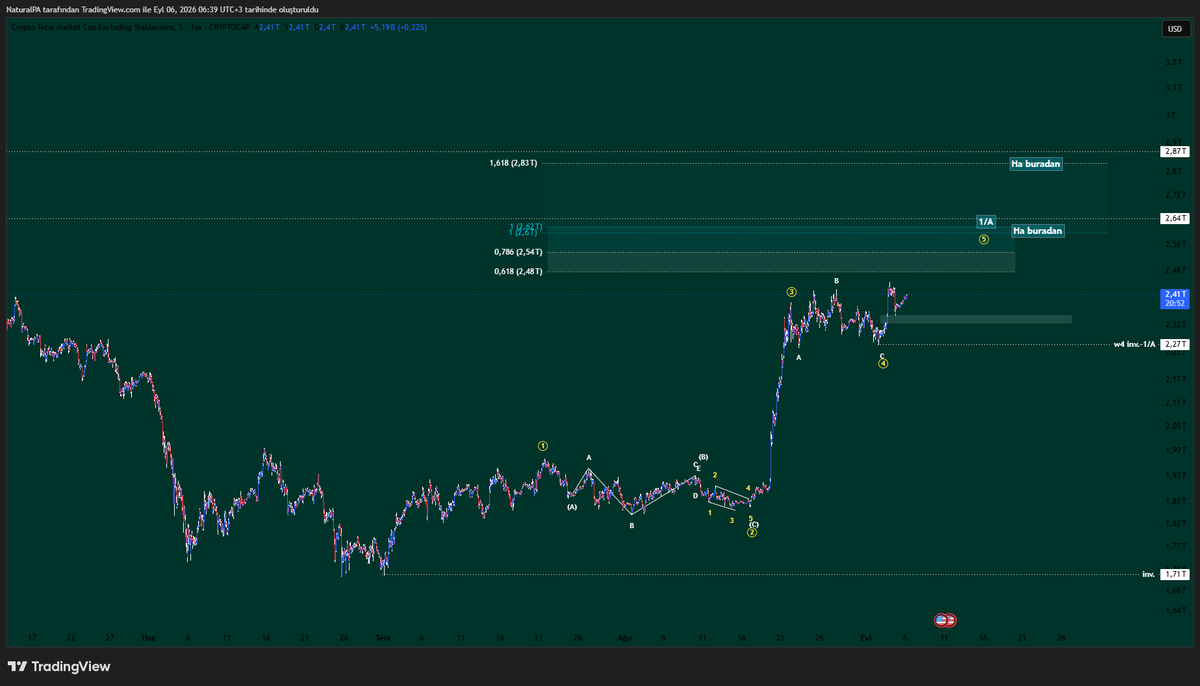Click the Haz month on the time axis

pos(149,637)
